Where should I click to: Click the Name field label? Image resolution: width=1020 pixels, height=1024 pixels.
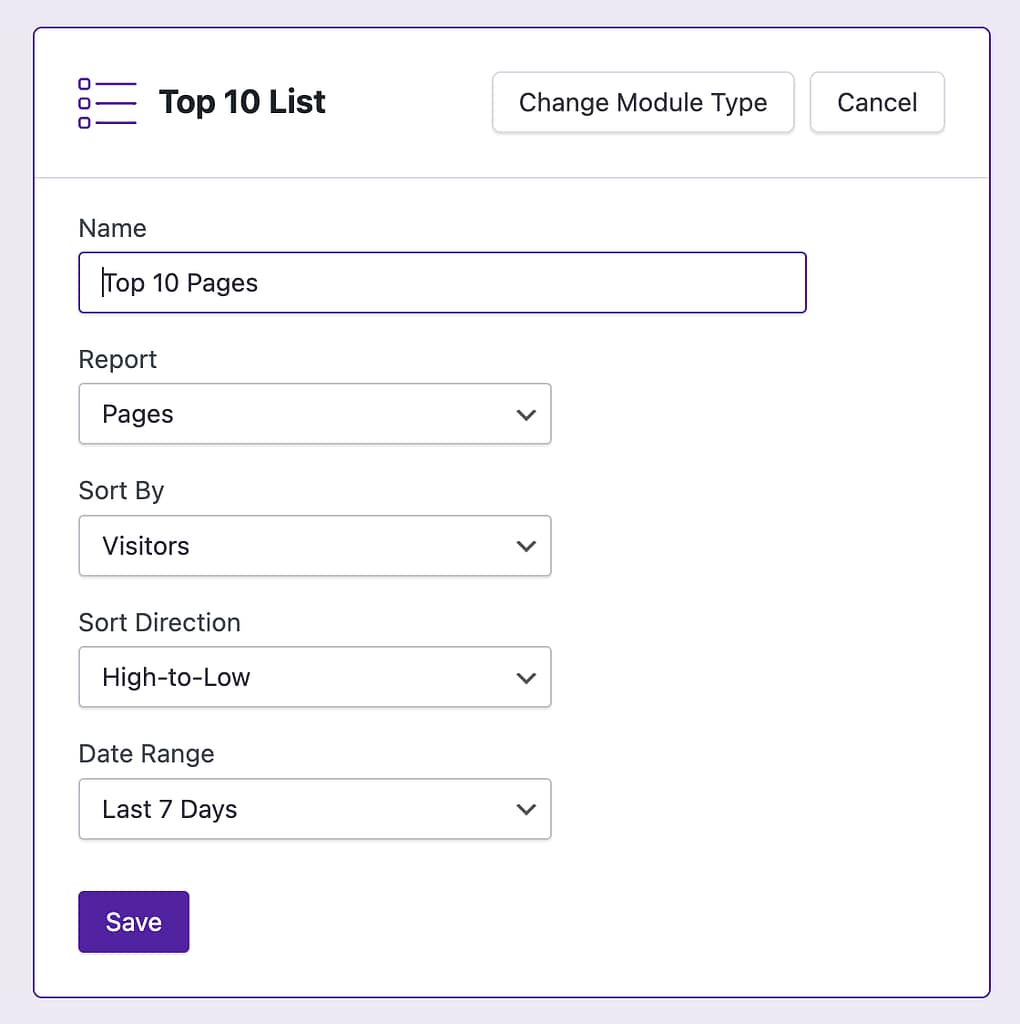click(x=112, y=228)
